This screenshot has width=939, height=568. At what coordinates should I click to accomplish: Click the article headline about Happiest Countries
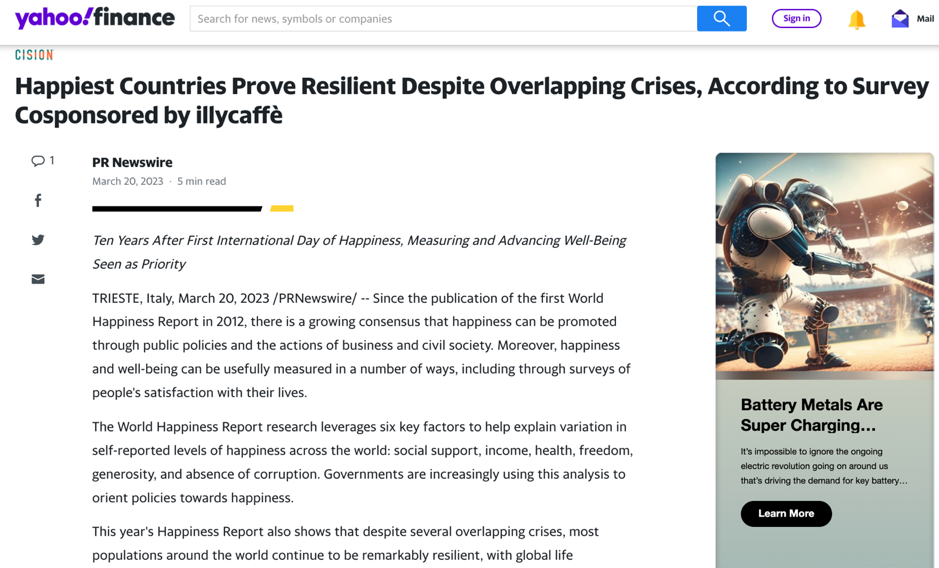click(471, 100)
